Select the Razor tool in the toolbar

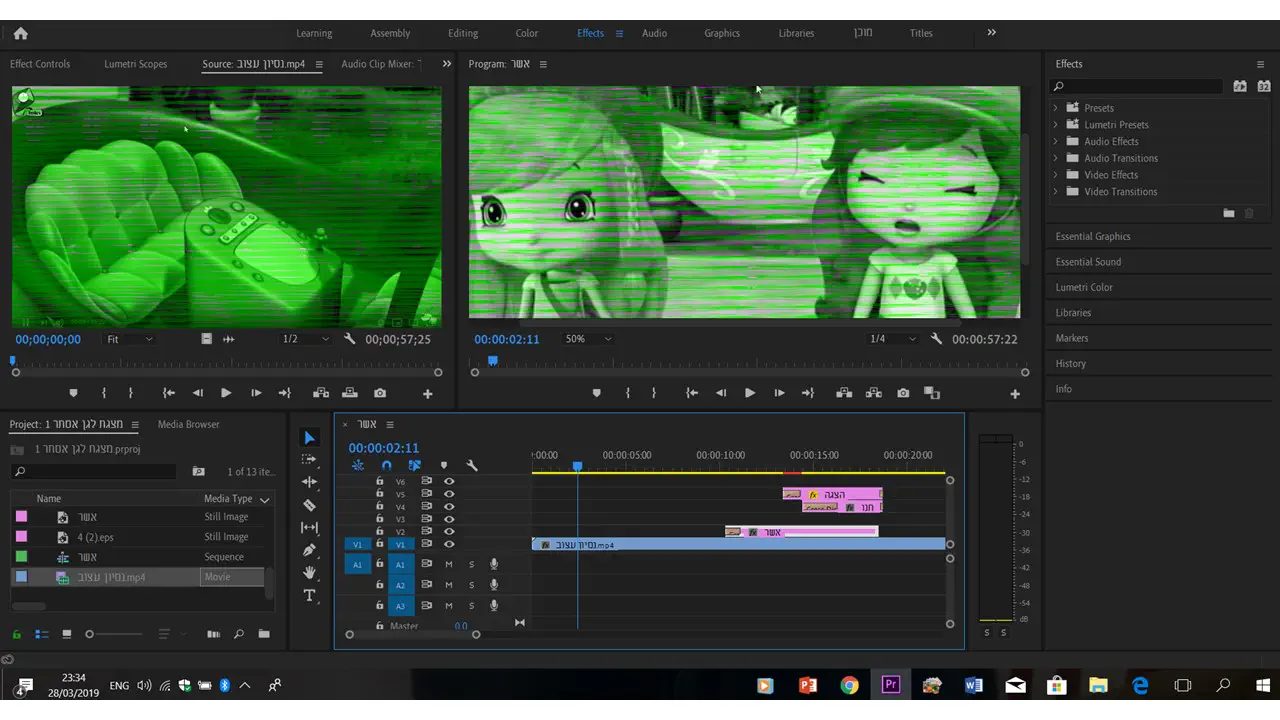pos(309,505)
